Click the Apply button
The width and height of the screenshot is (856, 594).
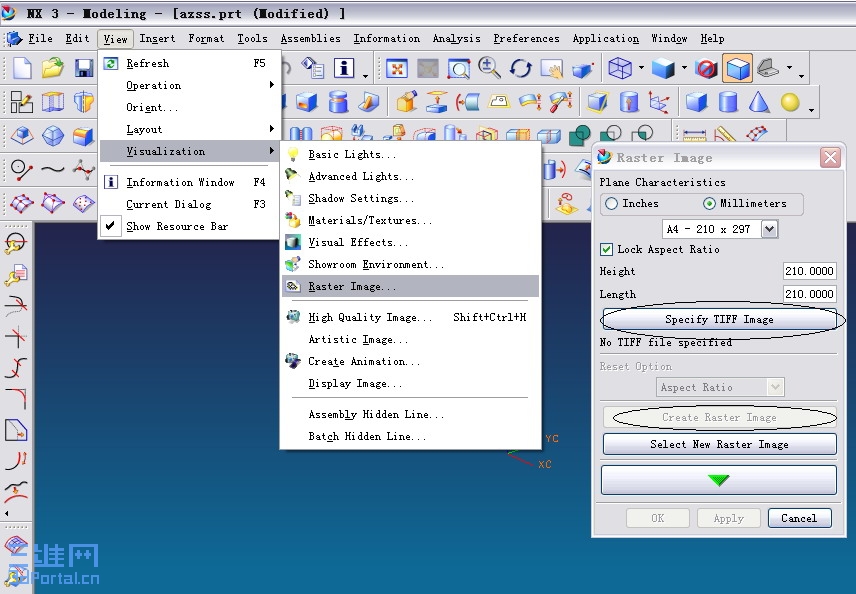729,518
